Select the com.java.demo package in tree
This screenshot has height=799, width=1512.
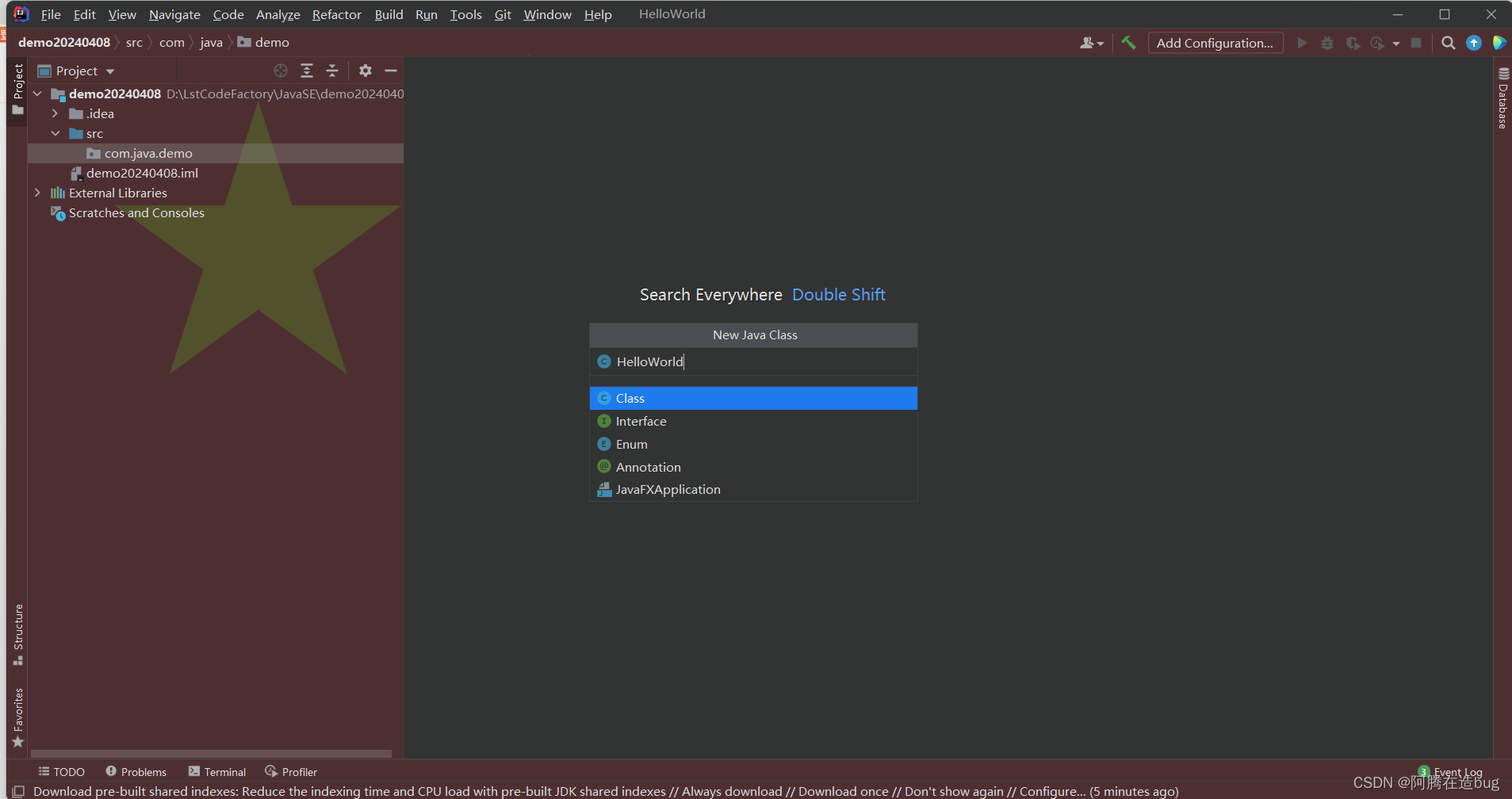216,153
